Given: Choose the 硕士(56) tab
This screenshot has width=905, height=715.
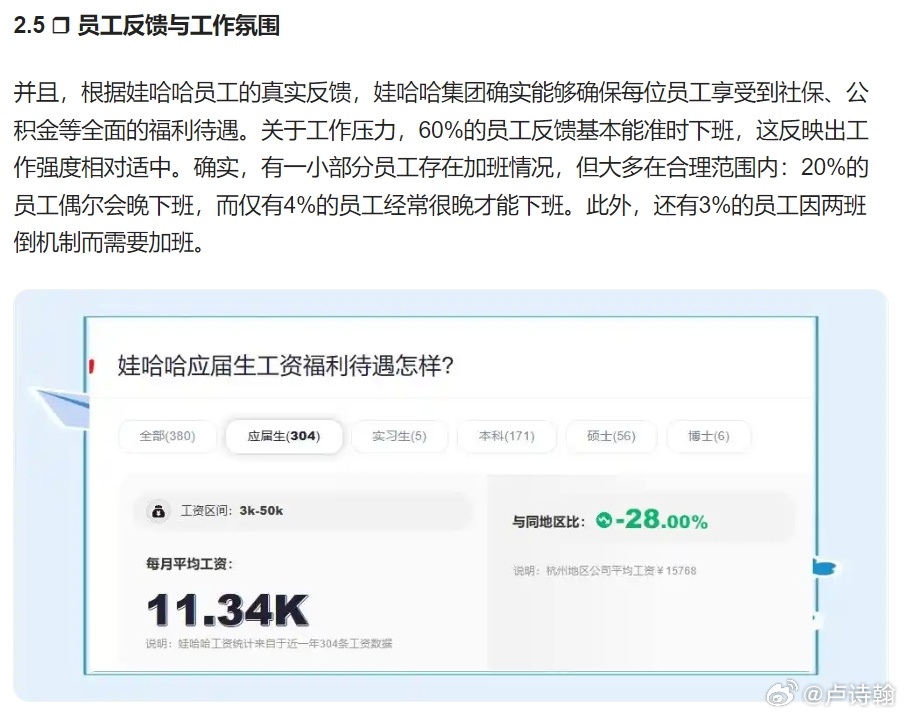Looking at the screenshot, I should [611, 436].
